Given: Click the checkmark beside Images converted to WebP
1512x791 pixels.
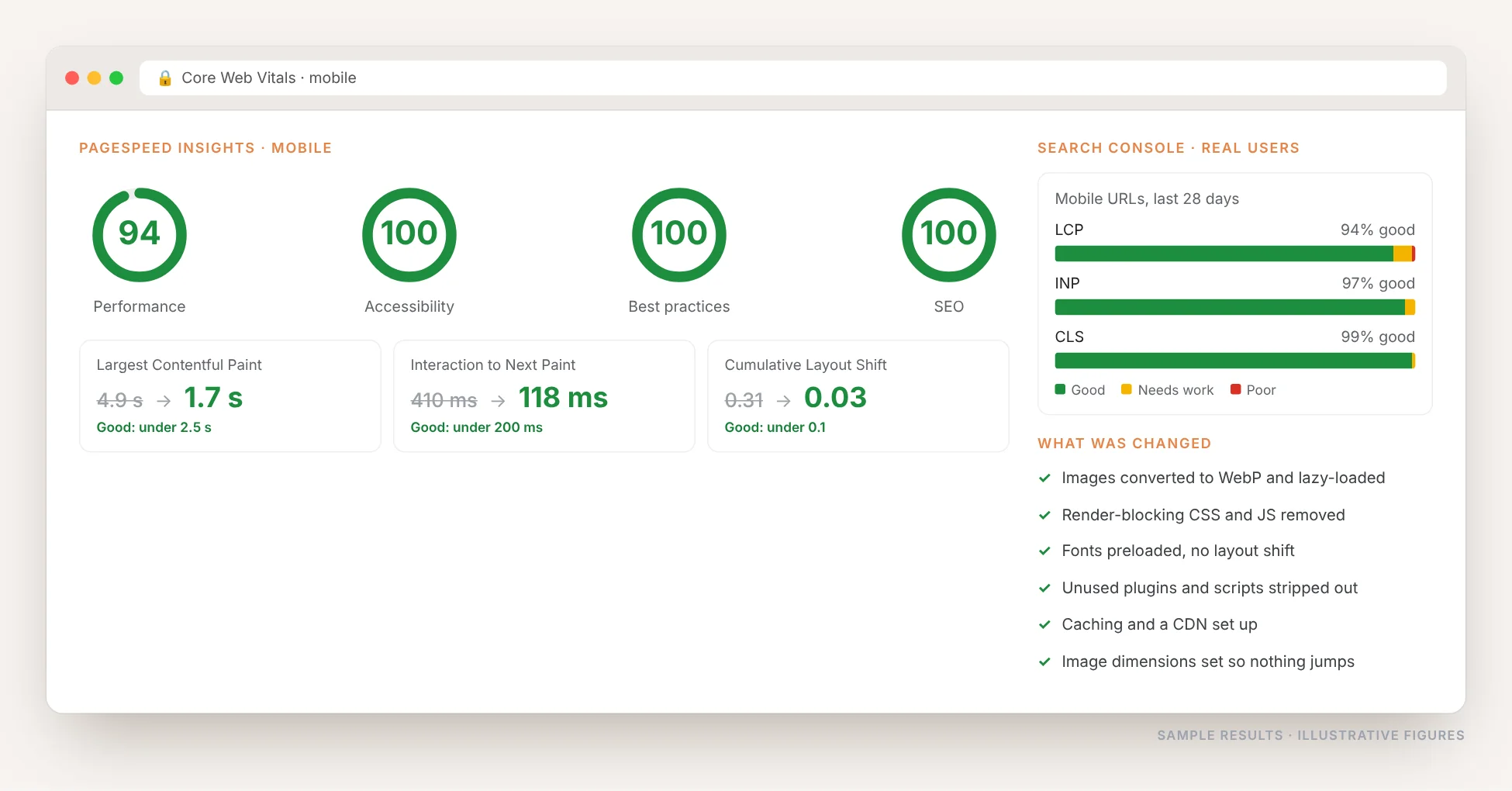Looking at the screenshot, I should (x=1044, y=478).
